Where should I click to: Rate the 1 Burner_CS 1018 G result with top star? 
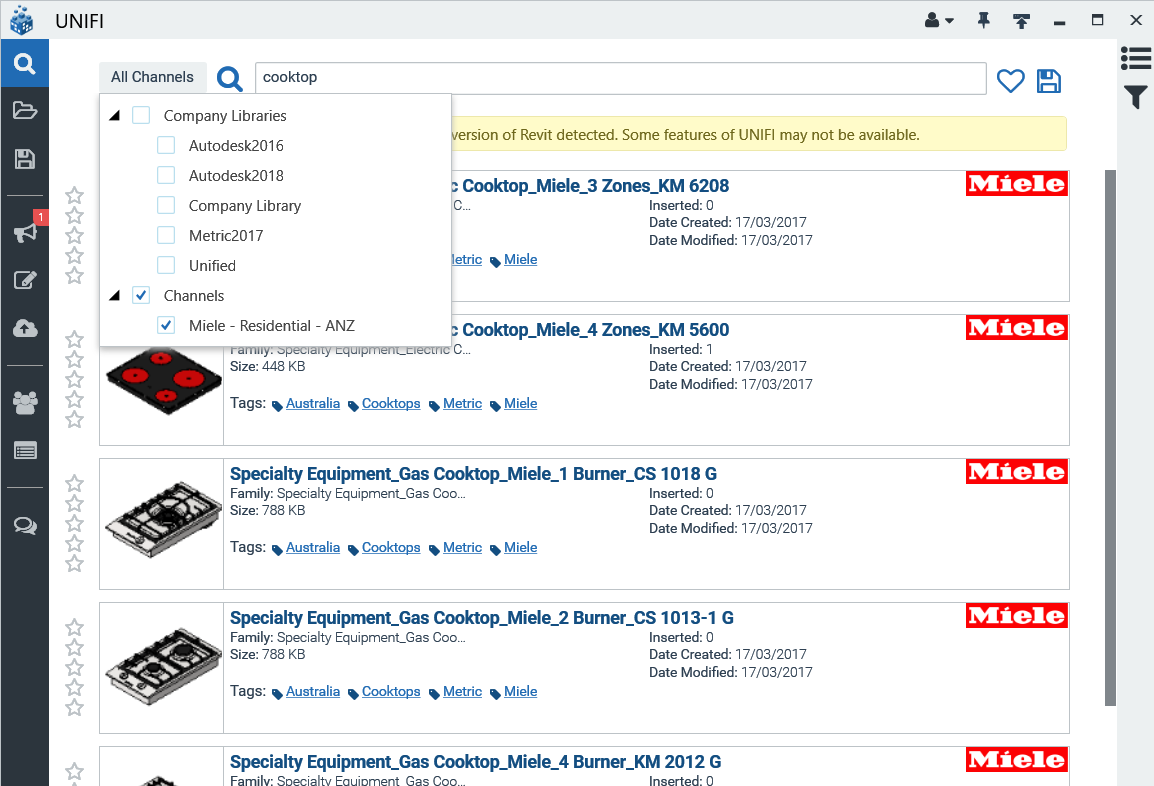[74, 484]
